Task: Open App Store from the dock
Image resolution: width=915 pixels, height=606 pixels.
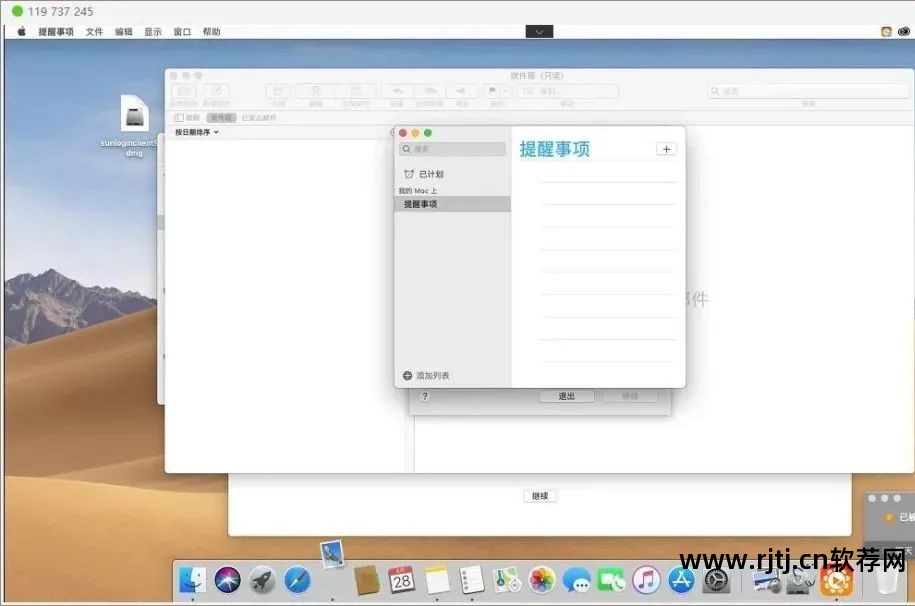Action: tap(681, 580)
